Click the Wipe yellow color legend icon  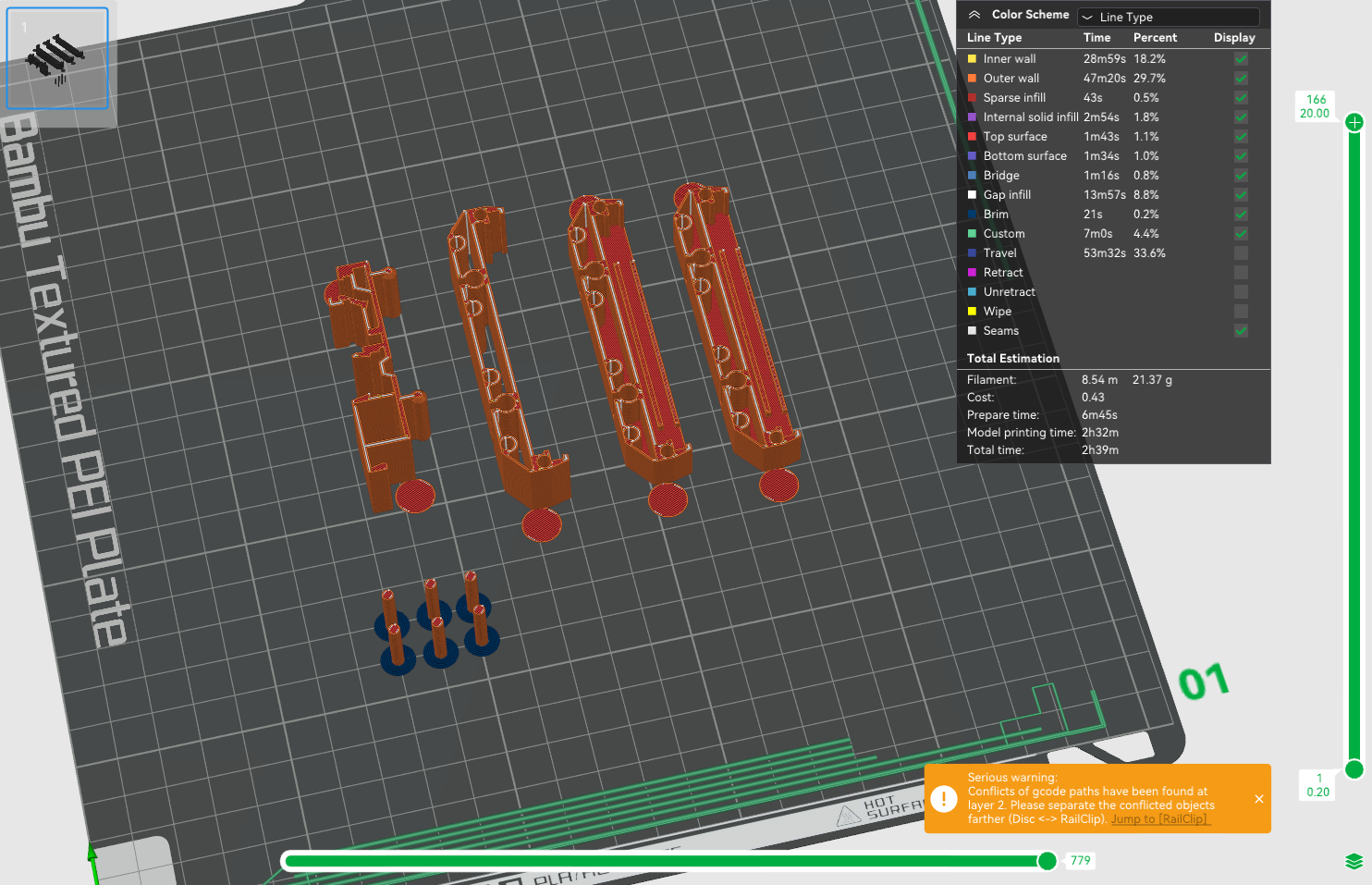pyautogui.click(x=971, y=311)
